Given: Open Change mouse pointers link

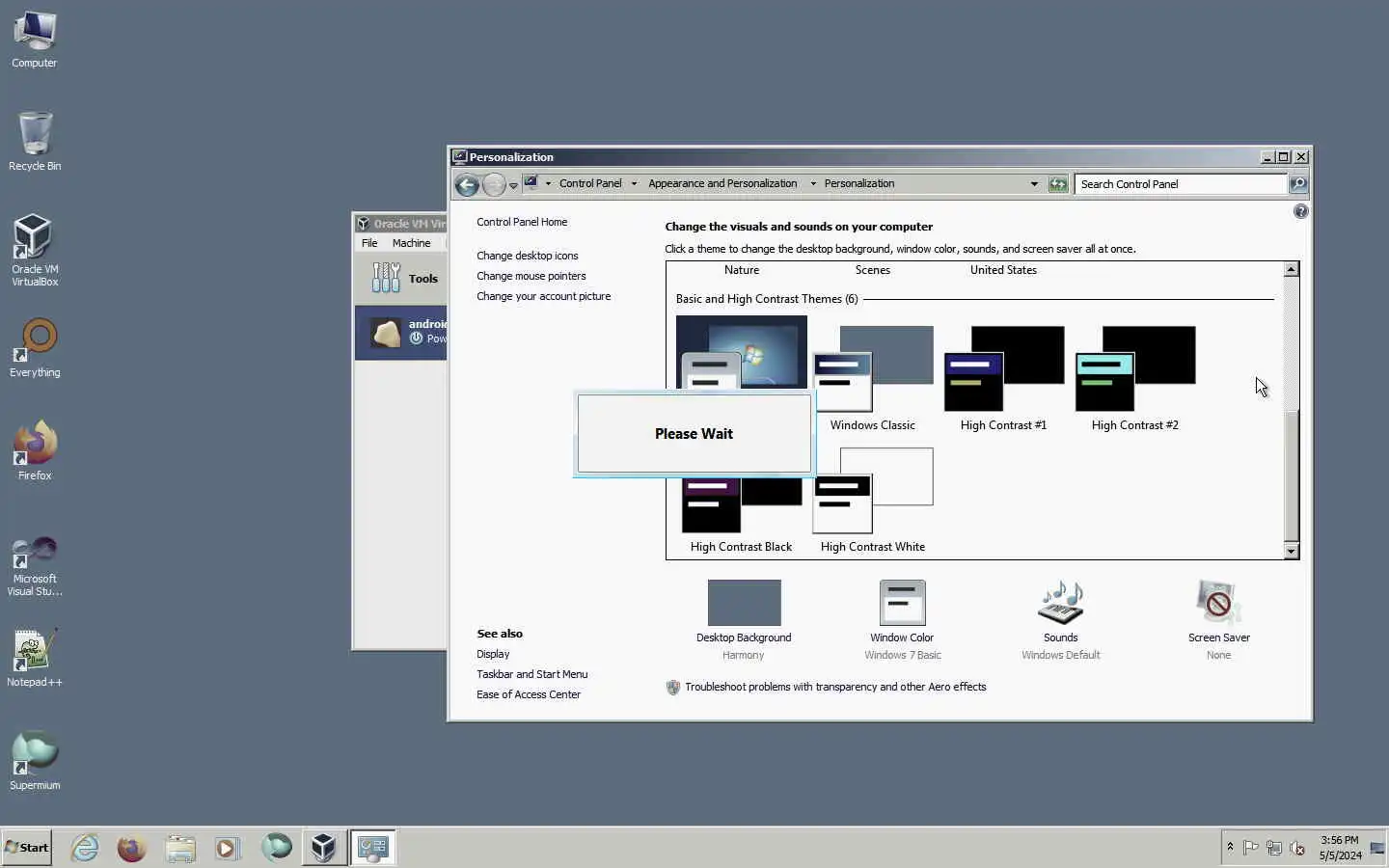Looking at the screenshot, I should pyautogui.click(x=531, y=276).
